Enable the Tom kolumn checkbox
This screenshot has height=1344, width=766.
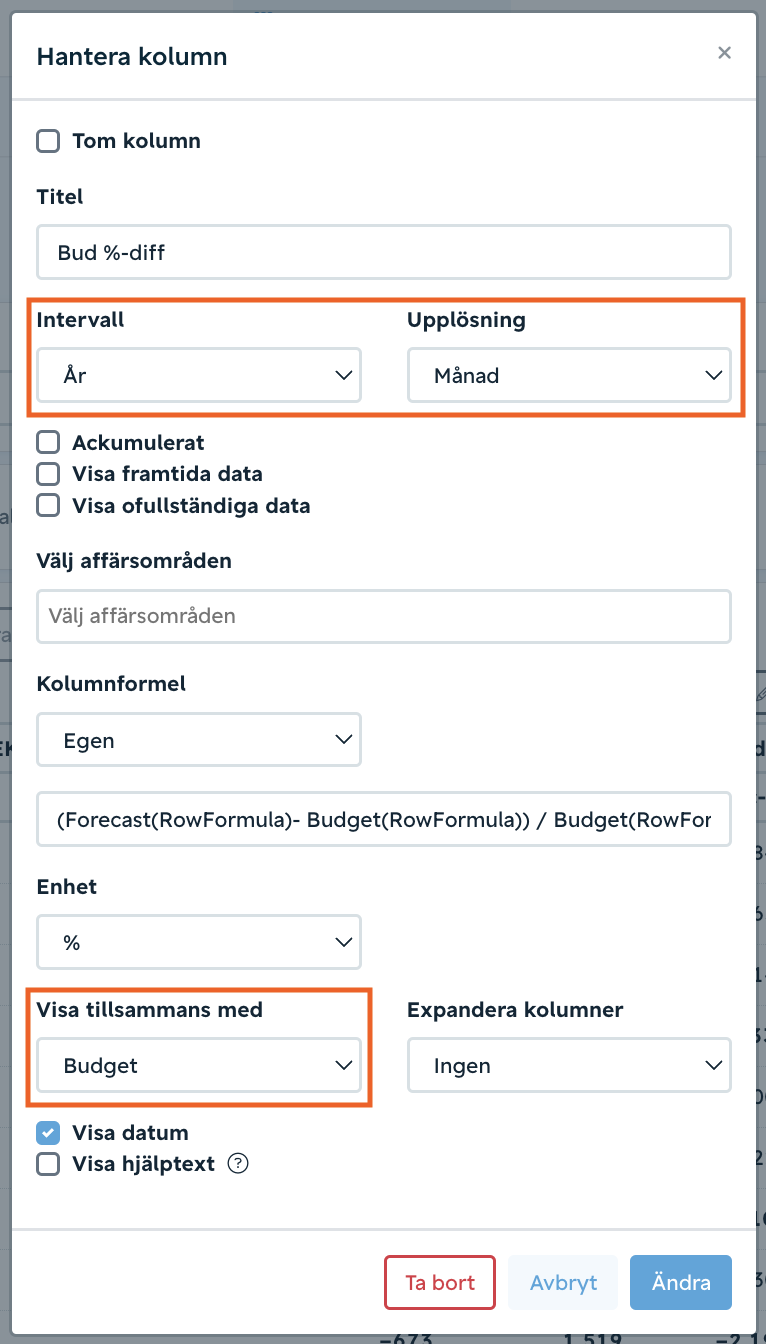tap(48, 141)
